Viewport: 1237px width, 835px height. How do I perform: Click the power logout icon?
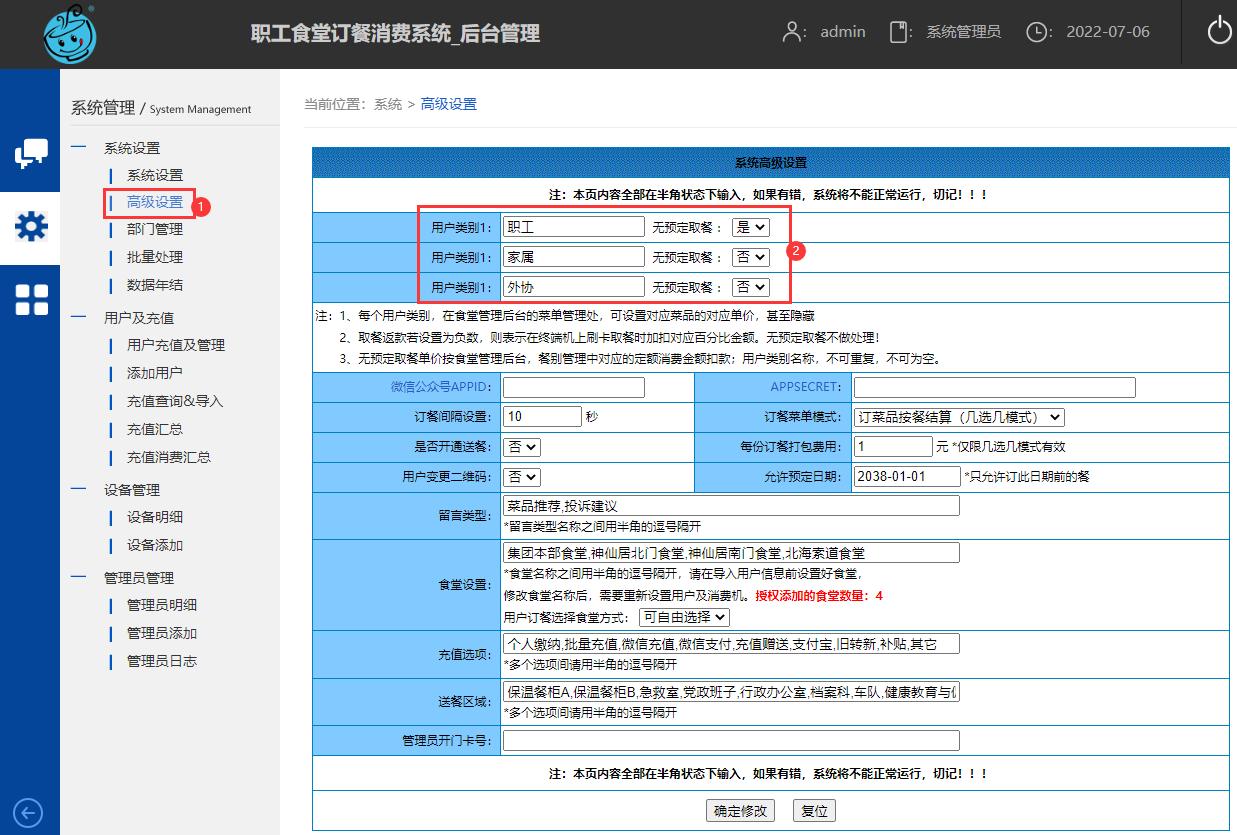[x=1219, y=32]
